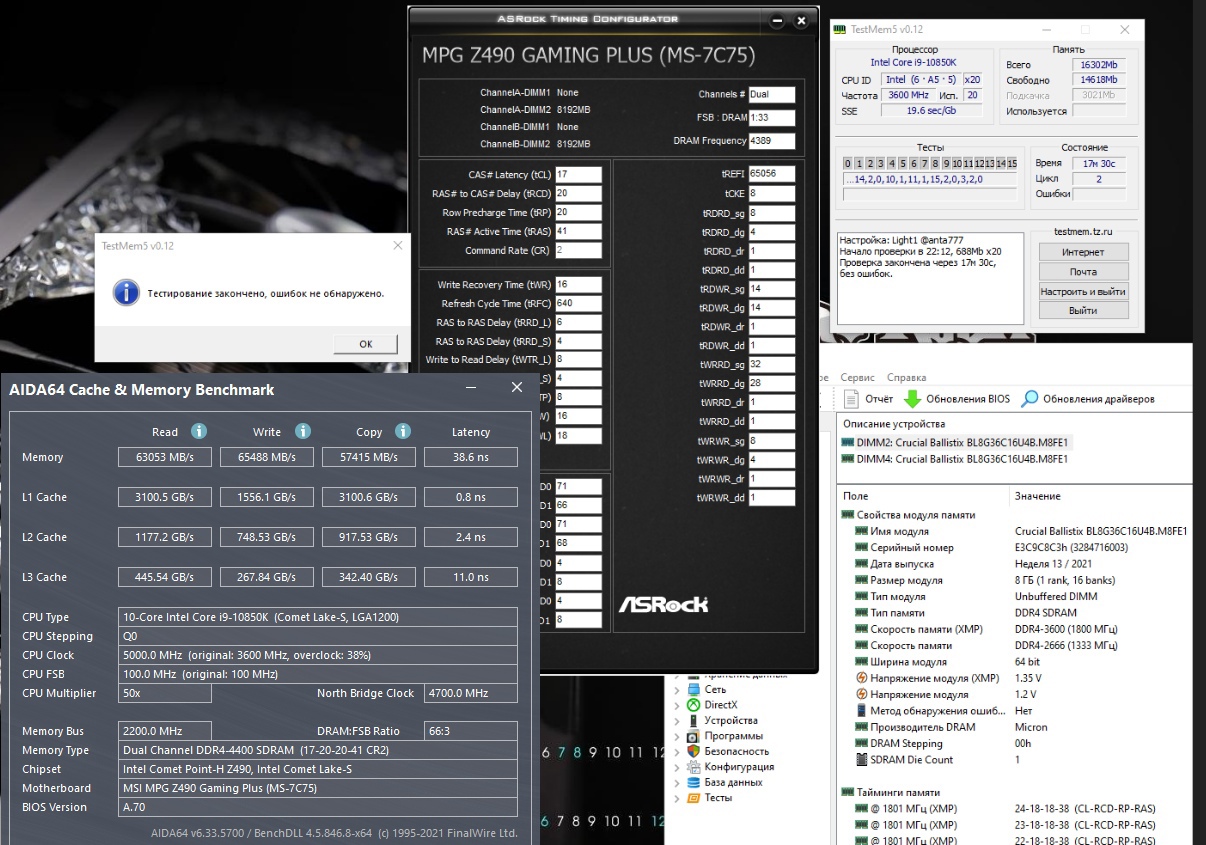
Task: Click the Memory Read value 63053 MB/s
Action: 164,457
